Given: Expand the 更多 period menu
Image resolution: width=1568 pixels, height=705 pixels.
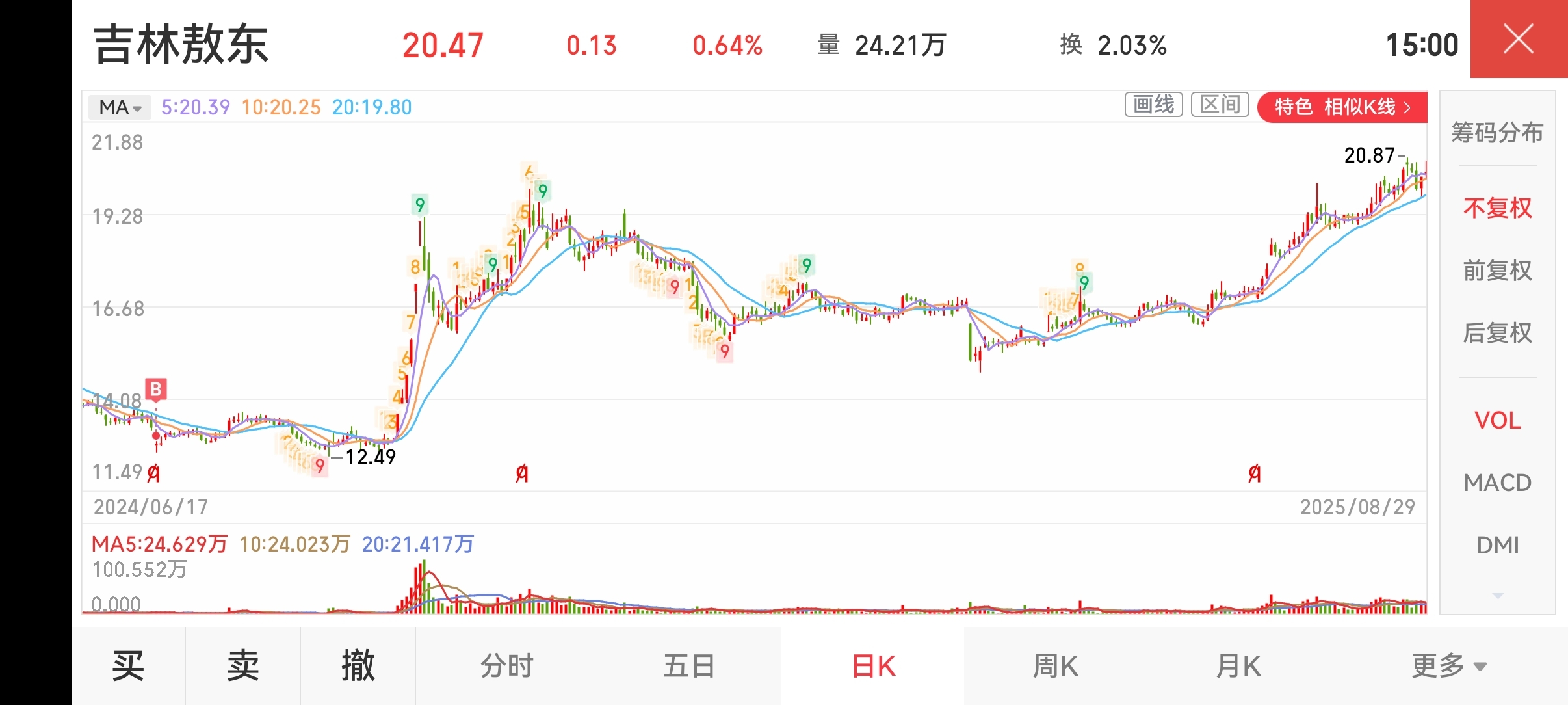Looking at the screenshot, I should point(1449,666).
